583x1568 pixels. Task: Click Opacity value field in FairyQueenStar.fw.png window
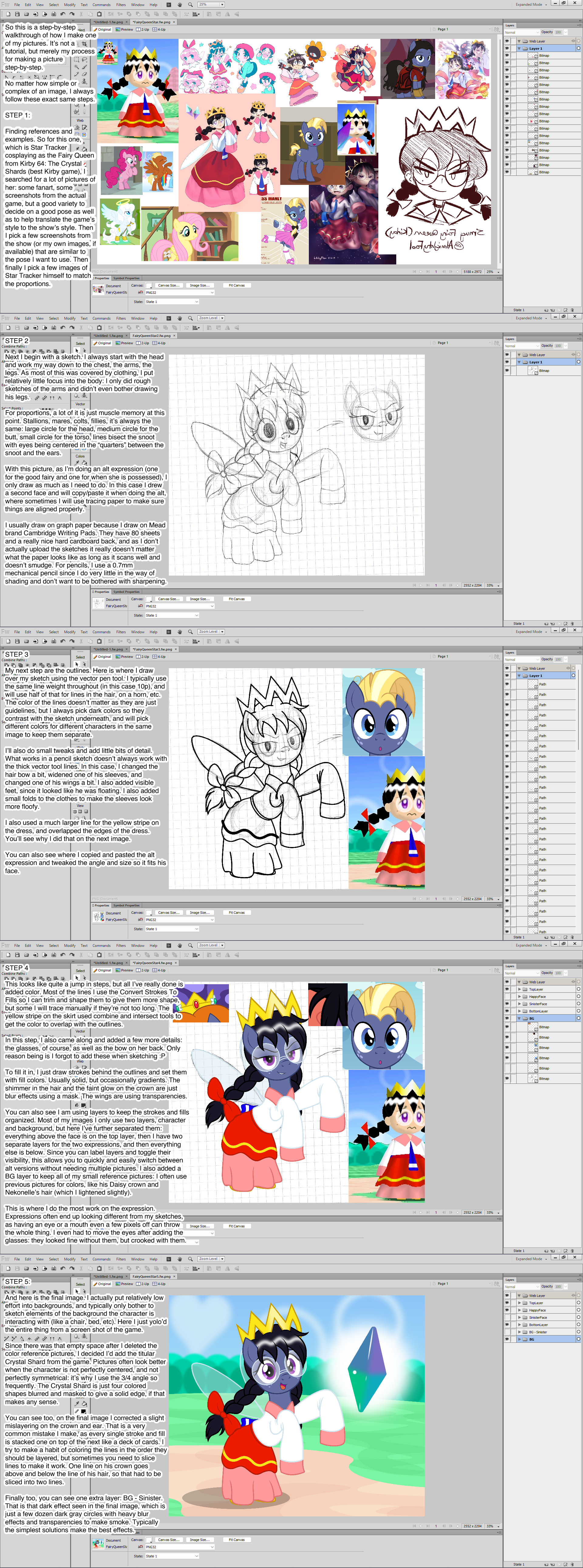click(557, 32)
